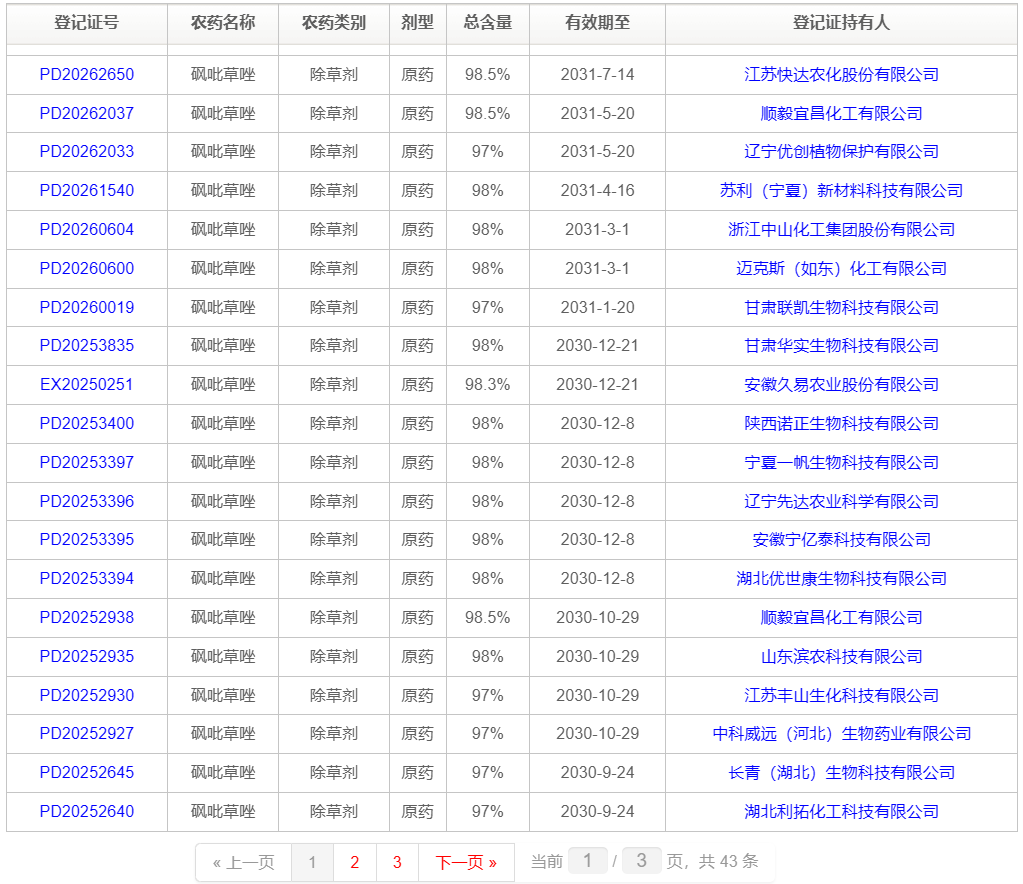1023x884 pixels.
Task: Open holder 甘肃华实生物科技有限公司
Action: (x=842, y=345)
